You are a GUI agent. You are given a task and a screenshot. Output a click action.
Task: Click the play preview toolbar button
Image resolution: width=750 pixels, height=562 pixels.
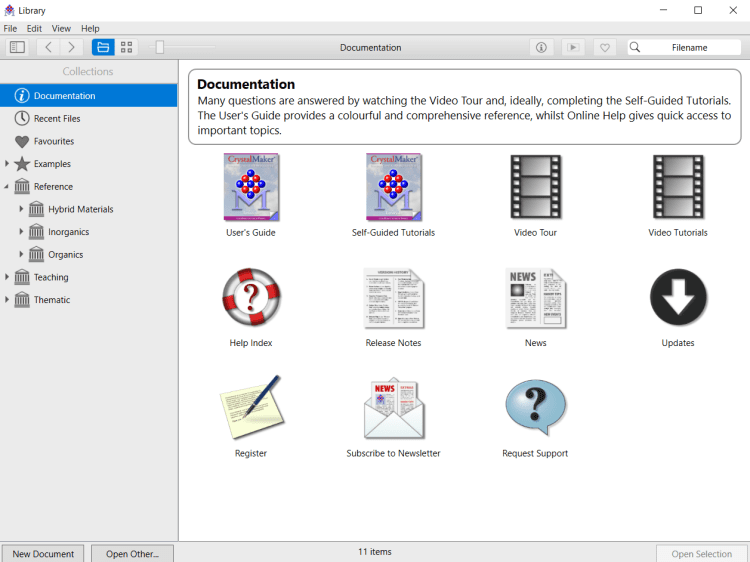tap(573, 47)
